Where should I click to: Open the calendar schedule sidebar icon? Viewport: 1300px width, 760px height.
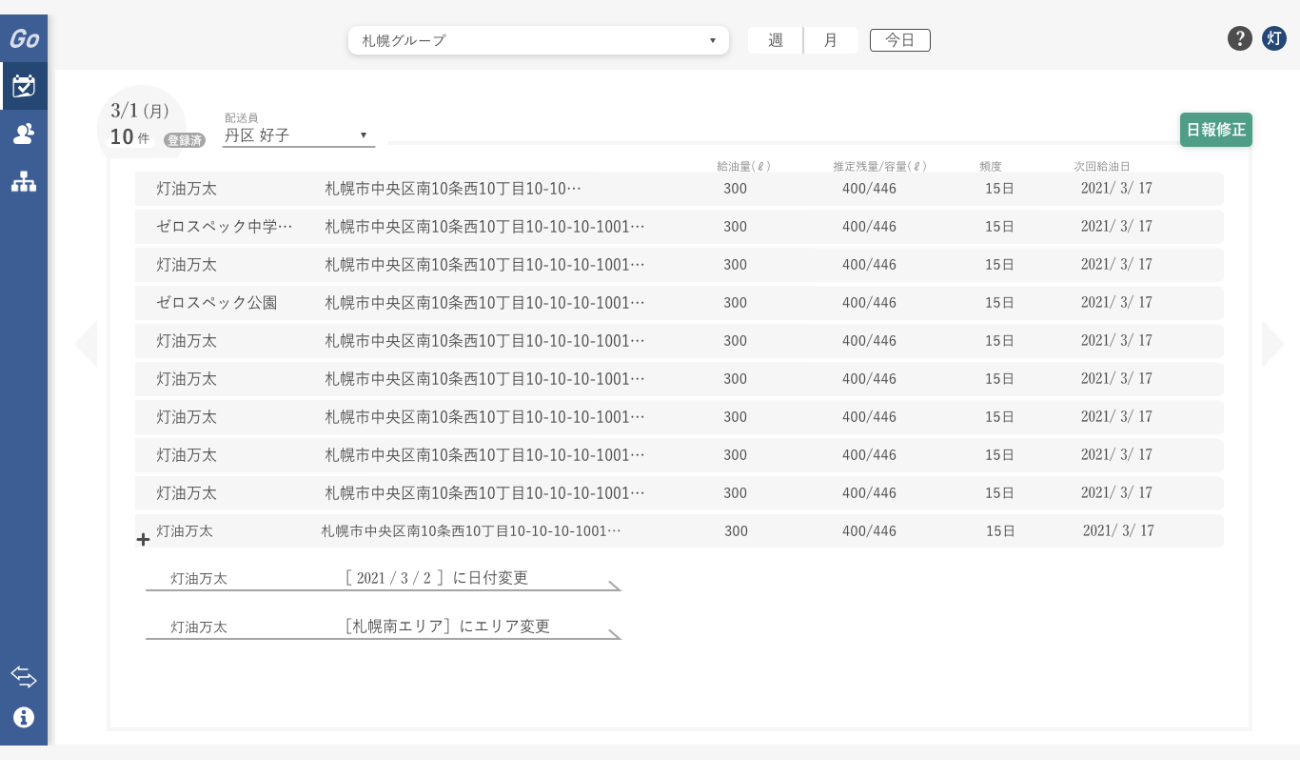pos(24,86)
